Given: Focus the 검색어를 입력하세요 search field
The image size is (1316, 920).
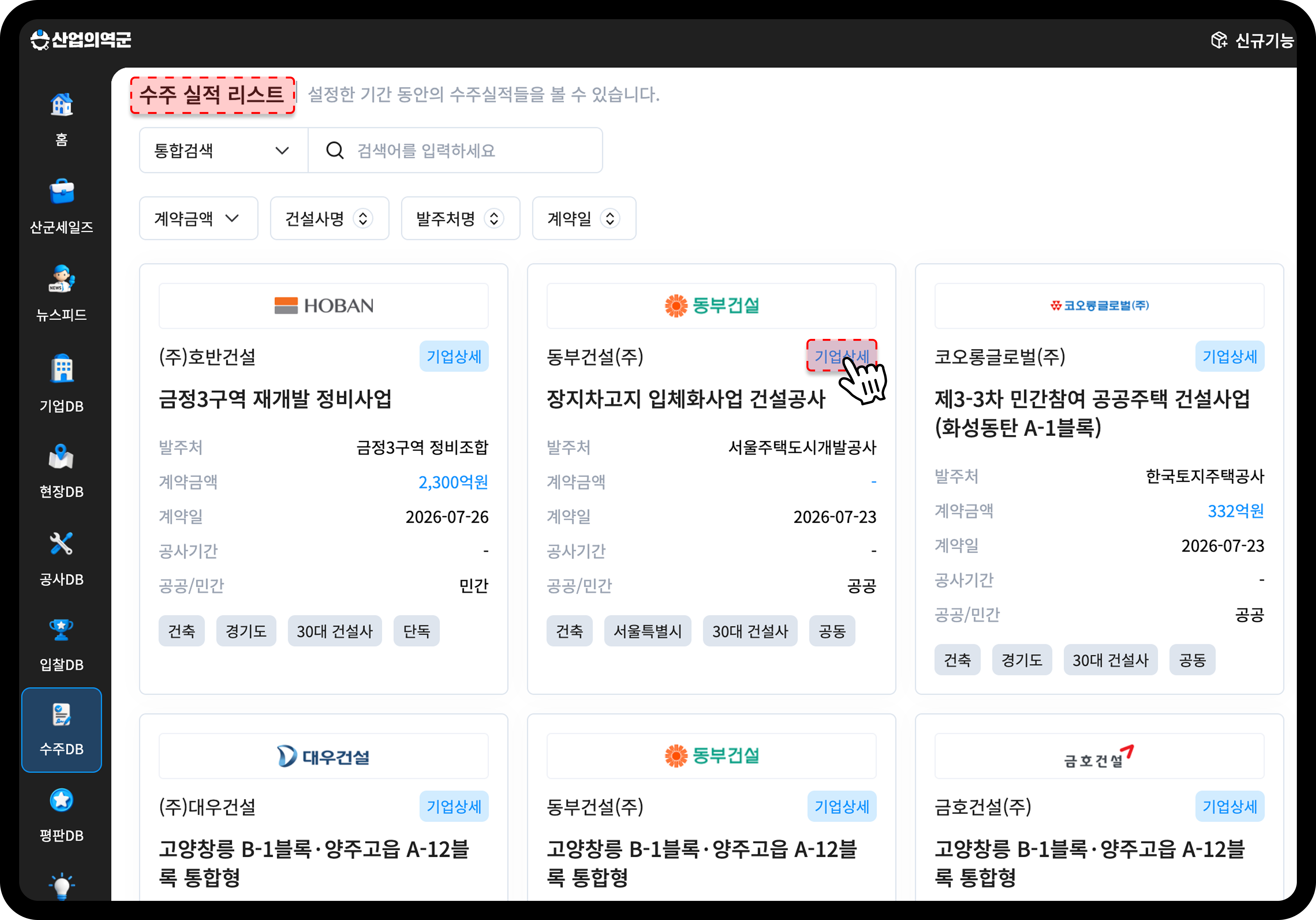Looking at the screenshot, I should (456, 150).
